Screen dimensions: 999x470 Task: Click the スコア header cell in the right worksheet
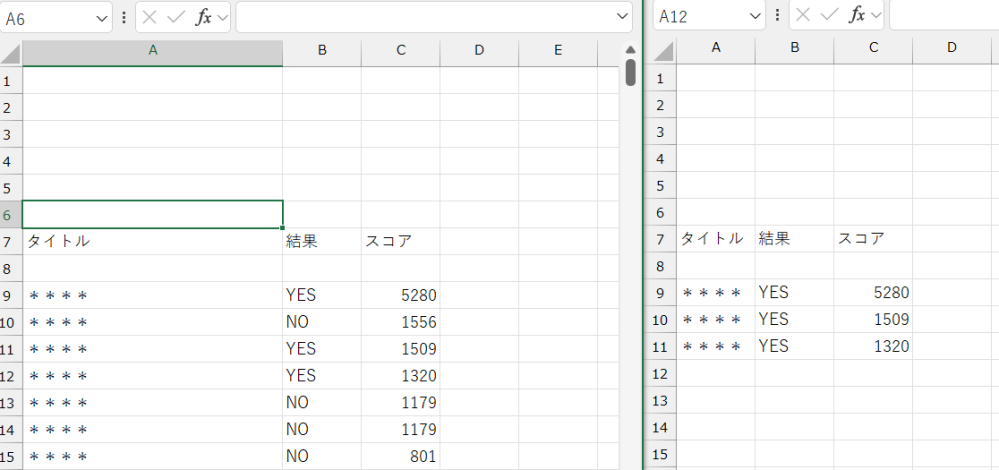tap(873, 239)
